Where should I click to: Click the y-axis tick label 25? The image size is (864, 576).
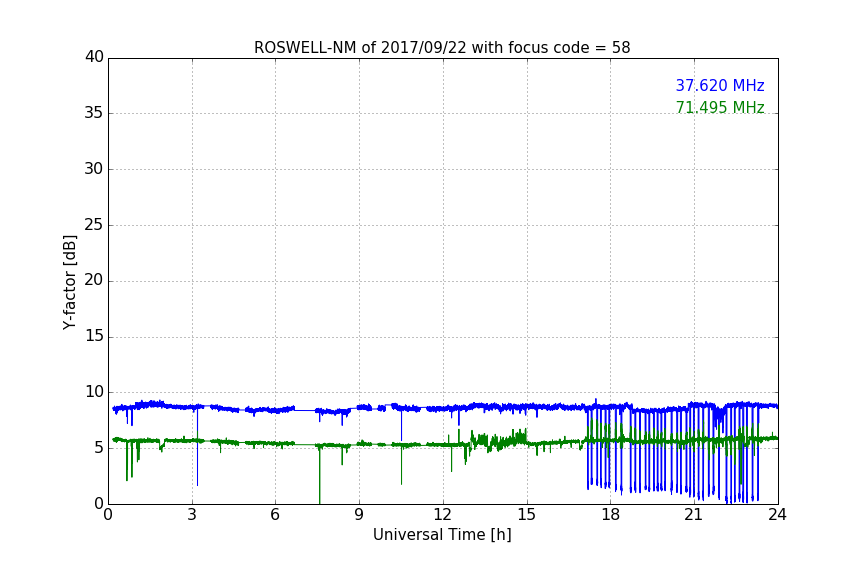pyautogui.click(x=94, y=225)
